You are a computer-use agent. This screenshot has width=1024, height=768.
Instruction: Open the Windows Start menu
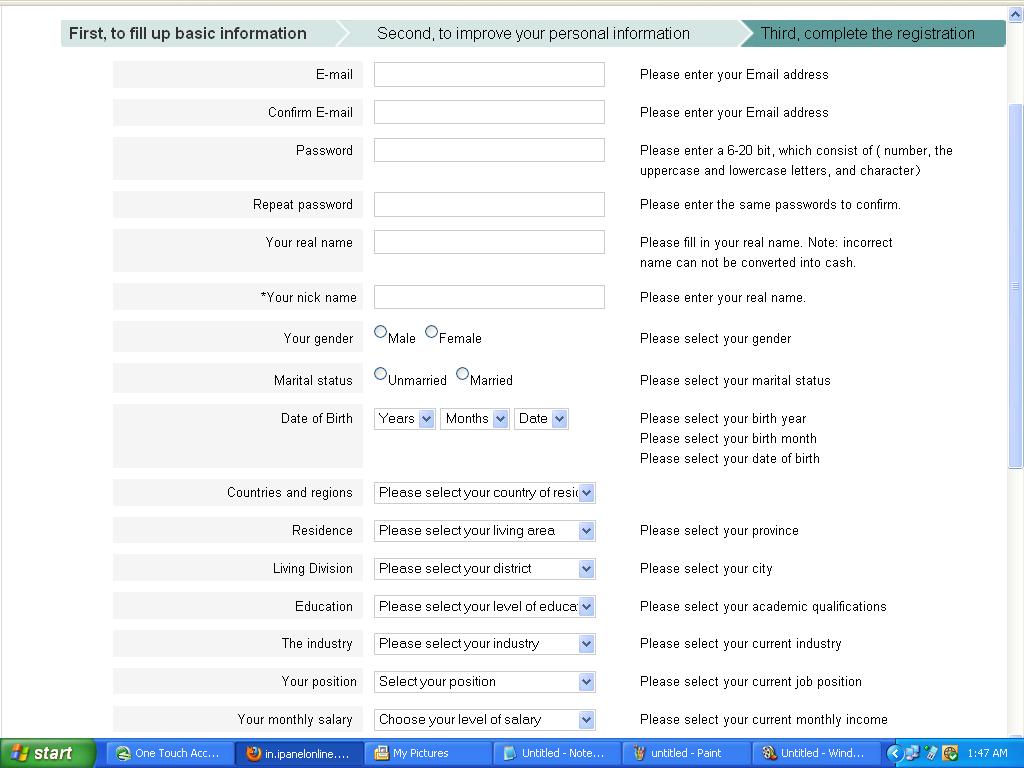coord(47,753)
